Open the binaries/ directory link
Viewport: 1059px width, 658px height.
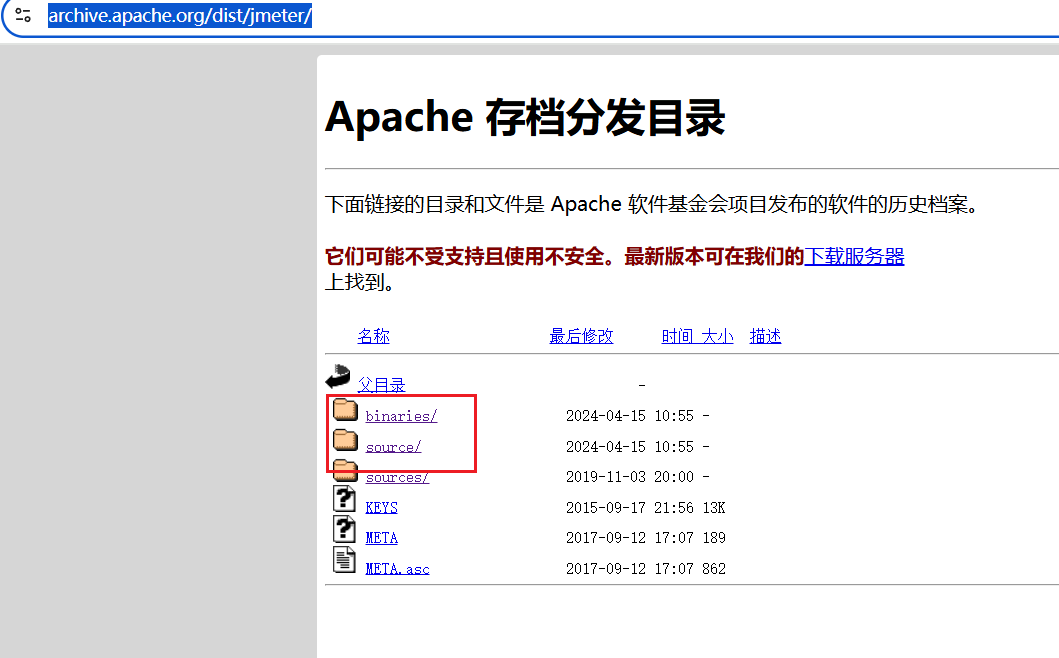point(401,416)
